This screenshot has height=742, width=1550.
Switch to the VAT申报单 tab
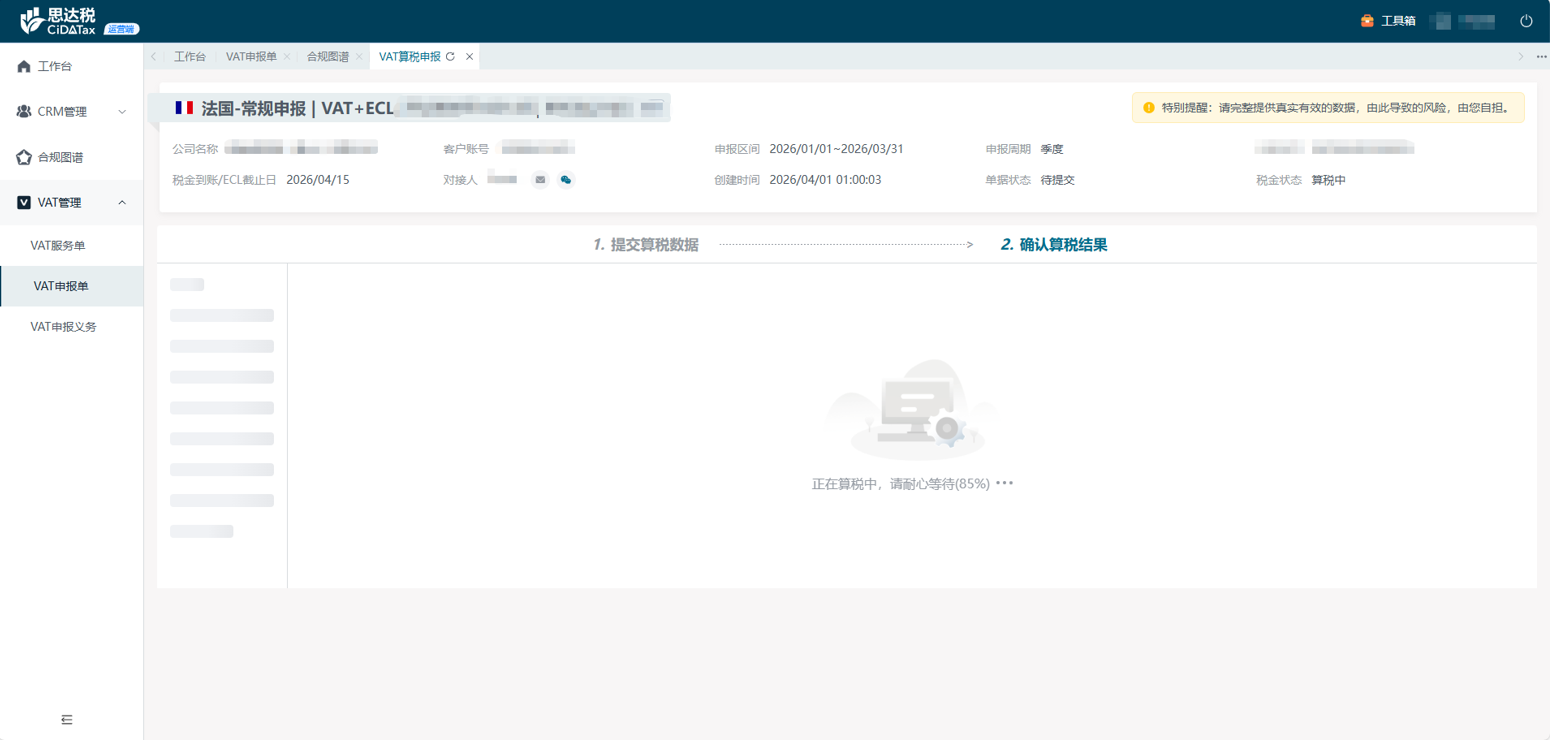[x=251, y=57]
